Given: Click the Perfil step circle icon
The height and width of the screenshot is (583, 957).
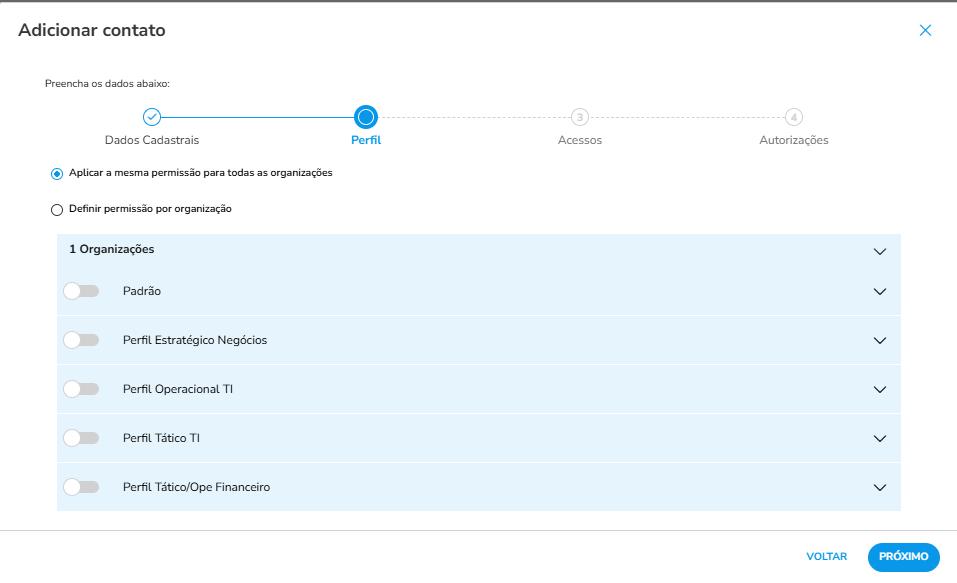Looking at the screenshot, I should (x=366, y=117).
